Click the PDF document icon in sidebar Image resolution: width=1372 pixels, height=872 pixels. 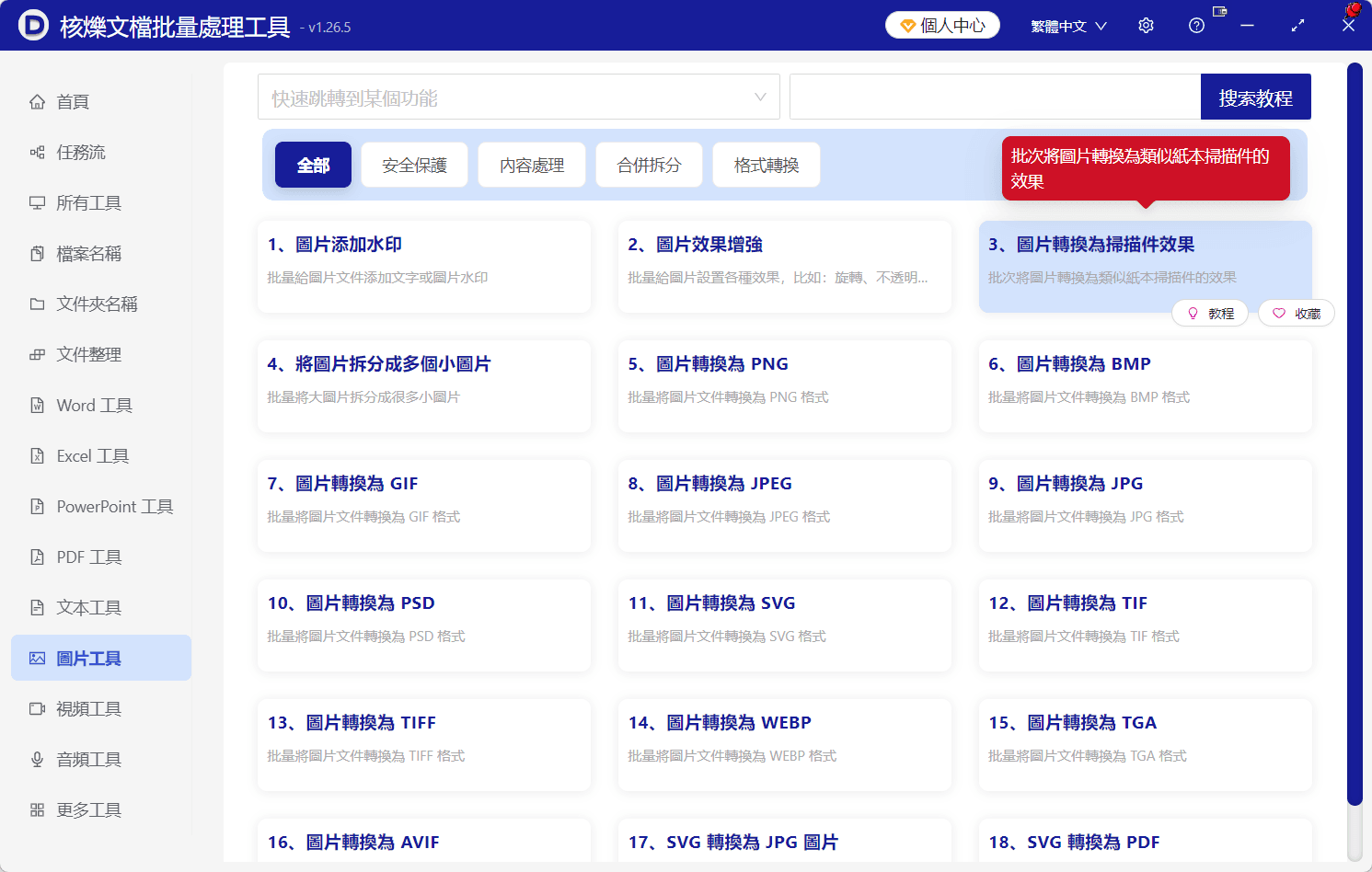(x=37, y=557)
